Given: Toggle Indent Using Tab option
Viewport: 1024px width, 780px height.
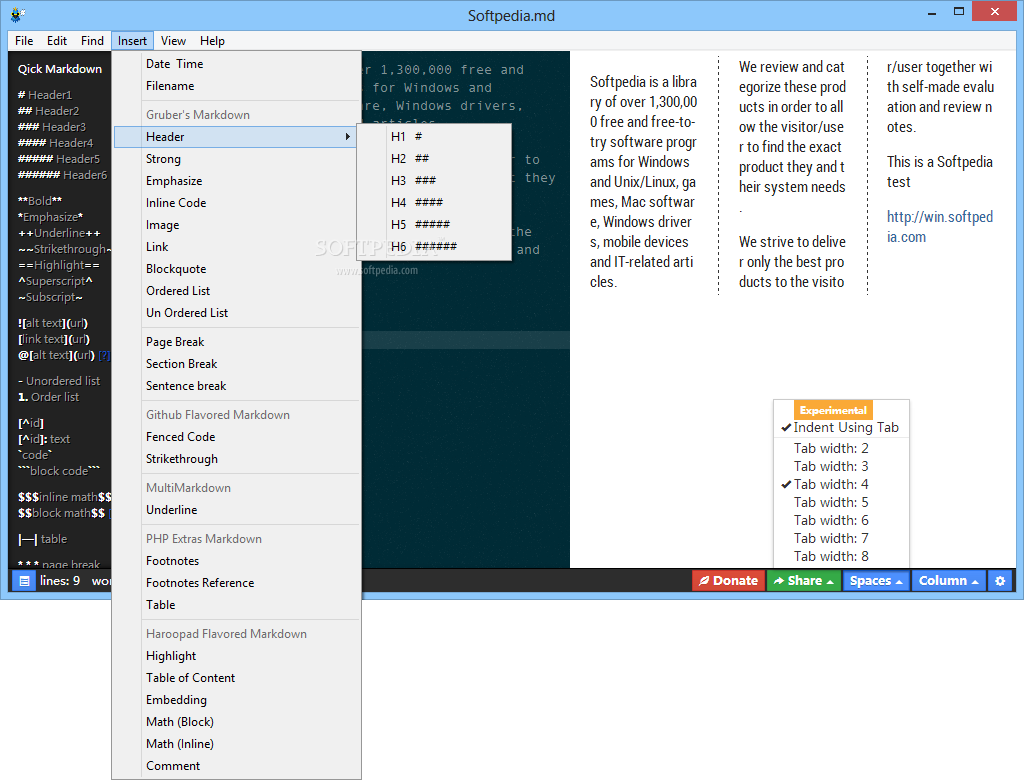Looking at the screenshot, I should pyautogui.click(x=841, y=427).
